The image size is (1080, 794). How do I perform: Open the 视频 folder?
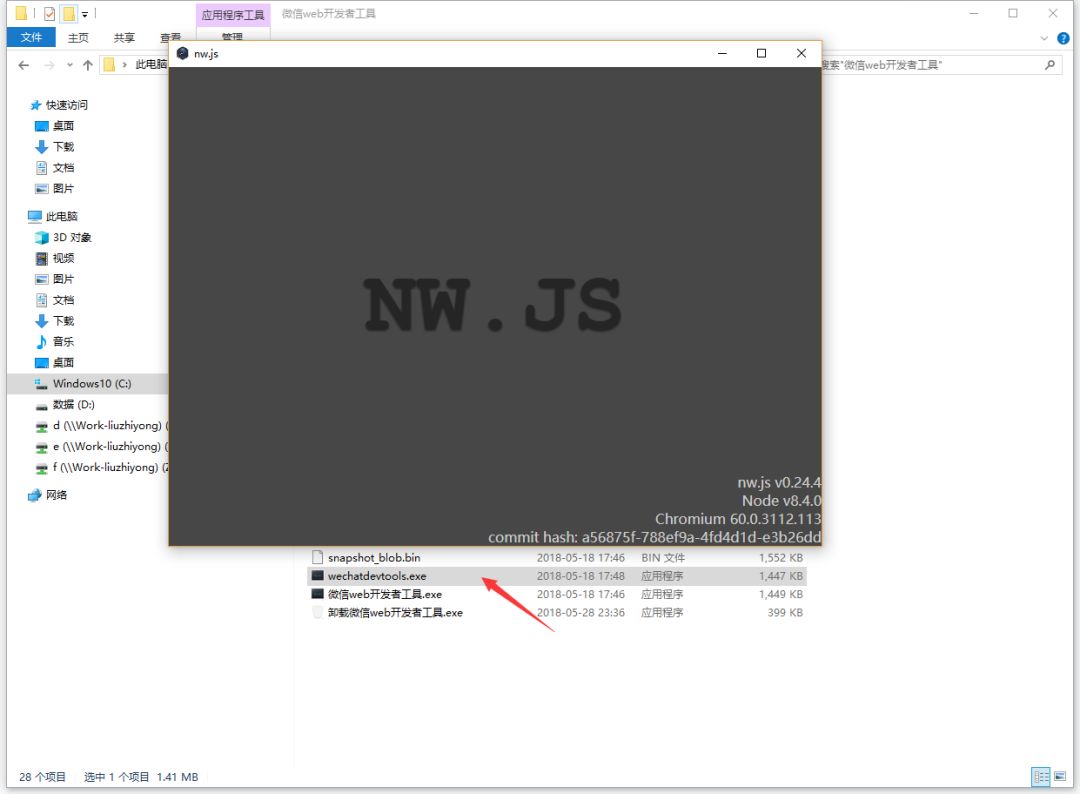54,258
